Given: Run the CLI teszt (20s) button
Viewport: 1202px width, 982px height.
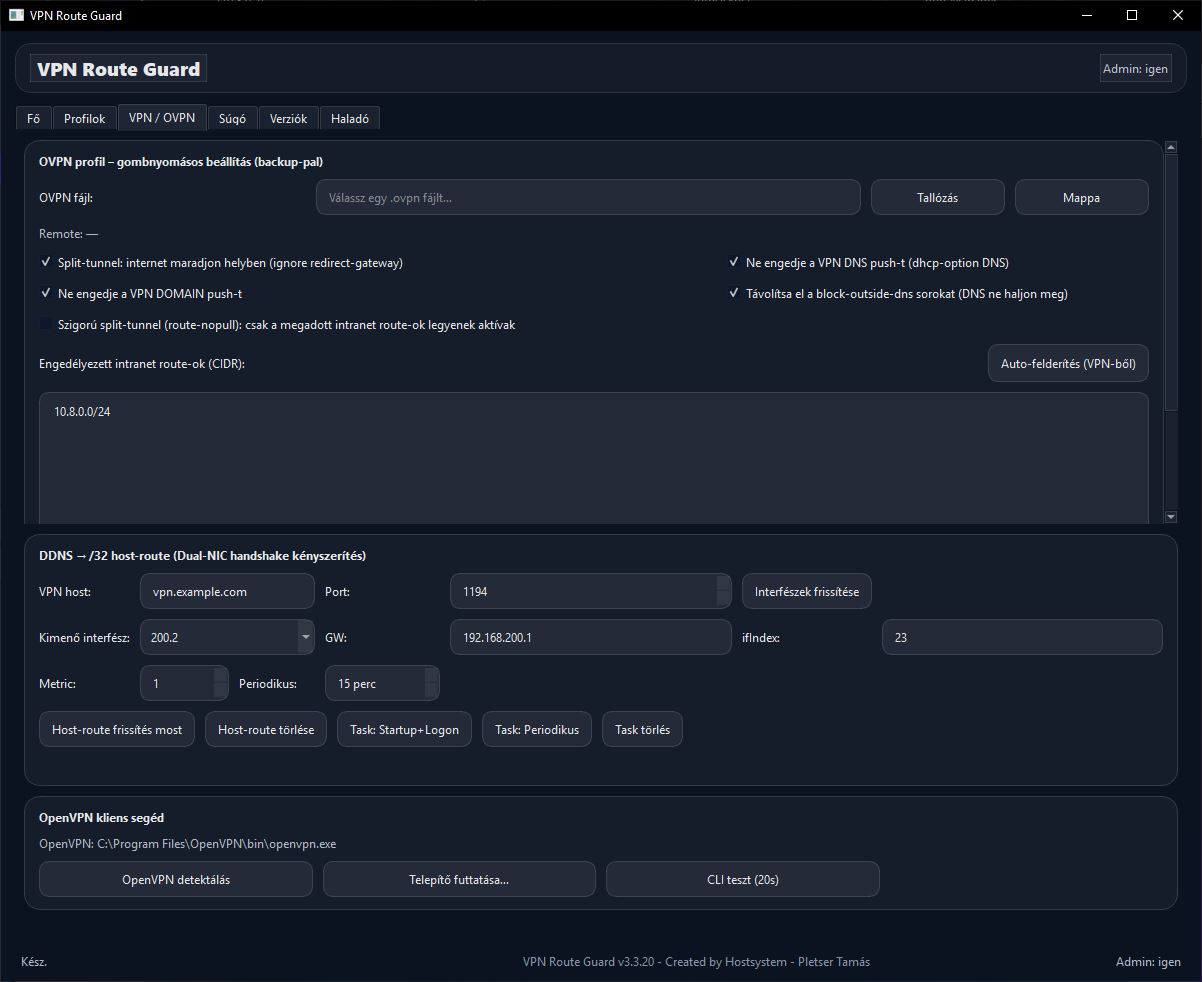Looking at the screenshot, I should pos(742,880).
